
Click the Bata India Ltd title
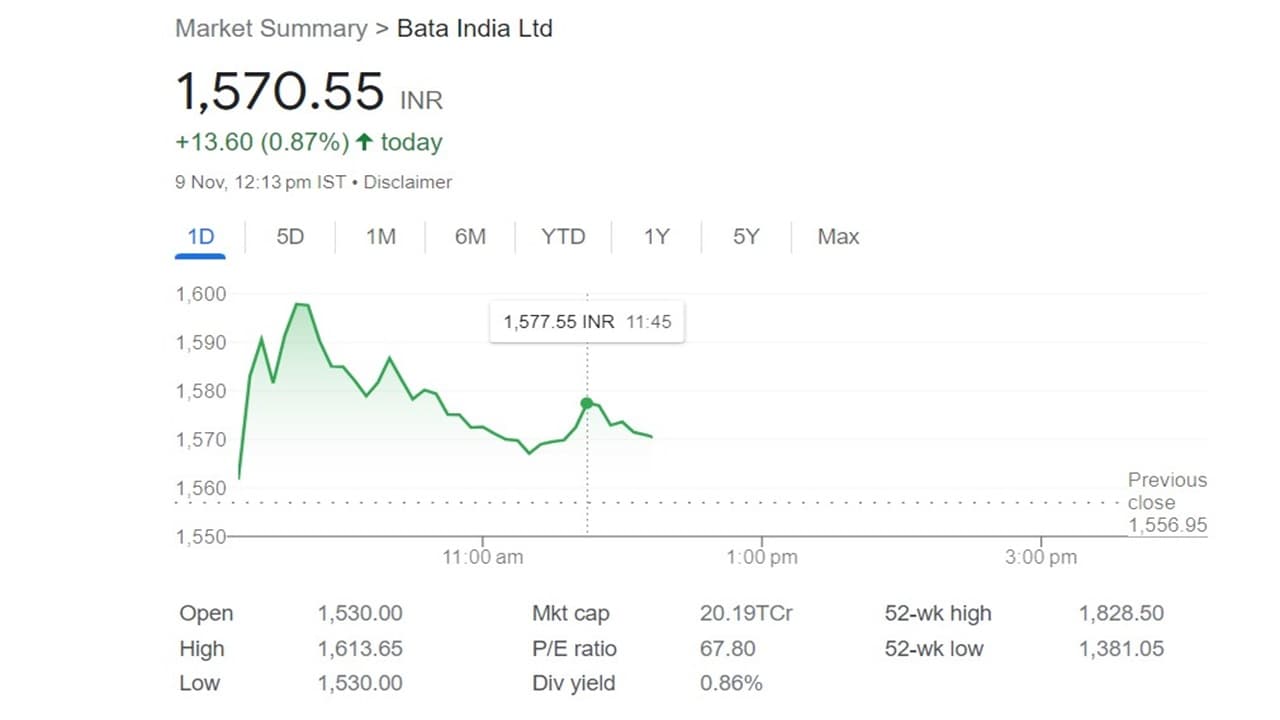point(475,28)
